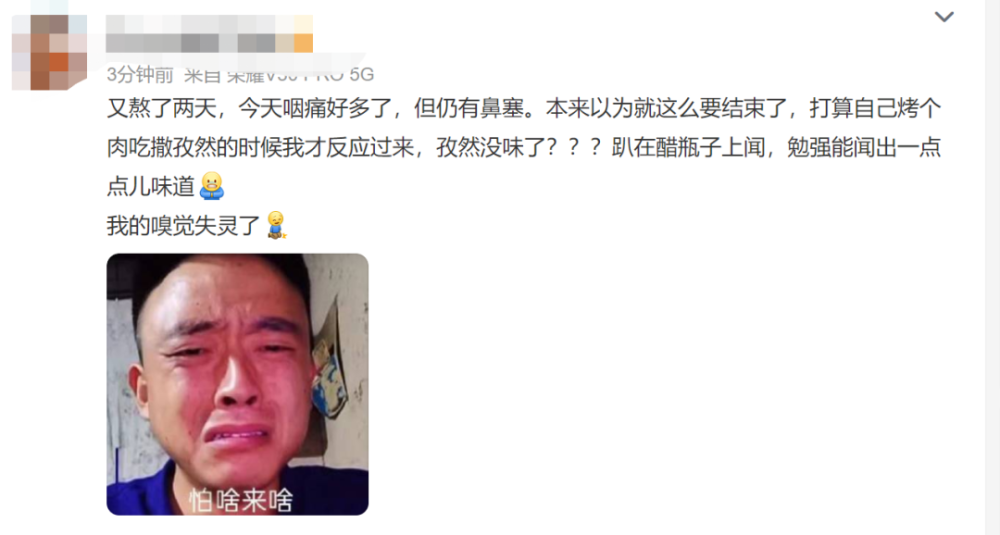Click the crying emoji after 点儿味道
Image resolution: width=1000 pixels, height=535 pixels.
point(212,186)
